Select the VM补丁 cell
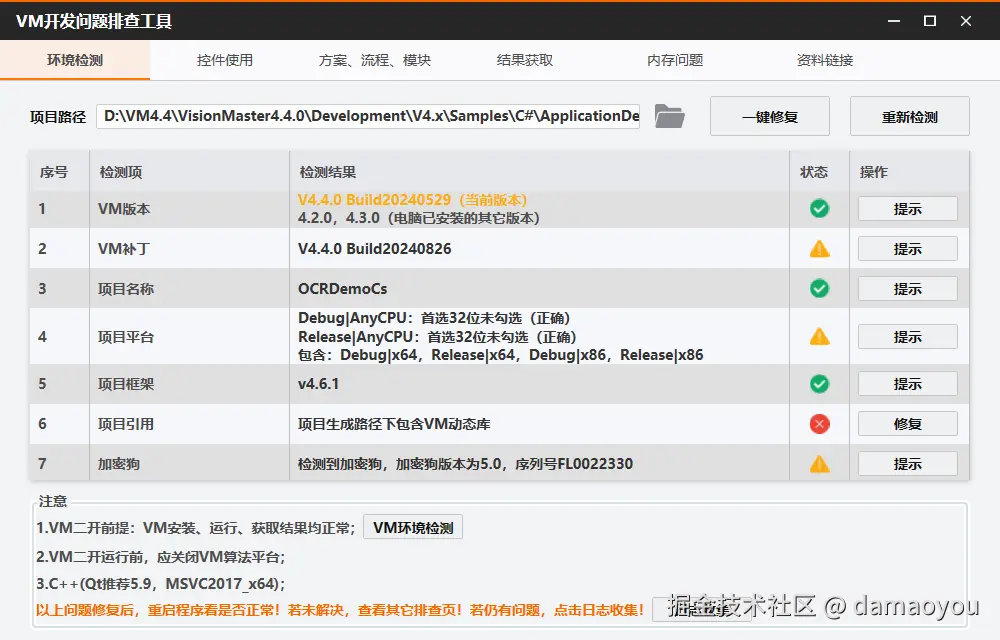Image resolution: width=1000 pixels, height=640 pixels. 189,249
